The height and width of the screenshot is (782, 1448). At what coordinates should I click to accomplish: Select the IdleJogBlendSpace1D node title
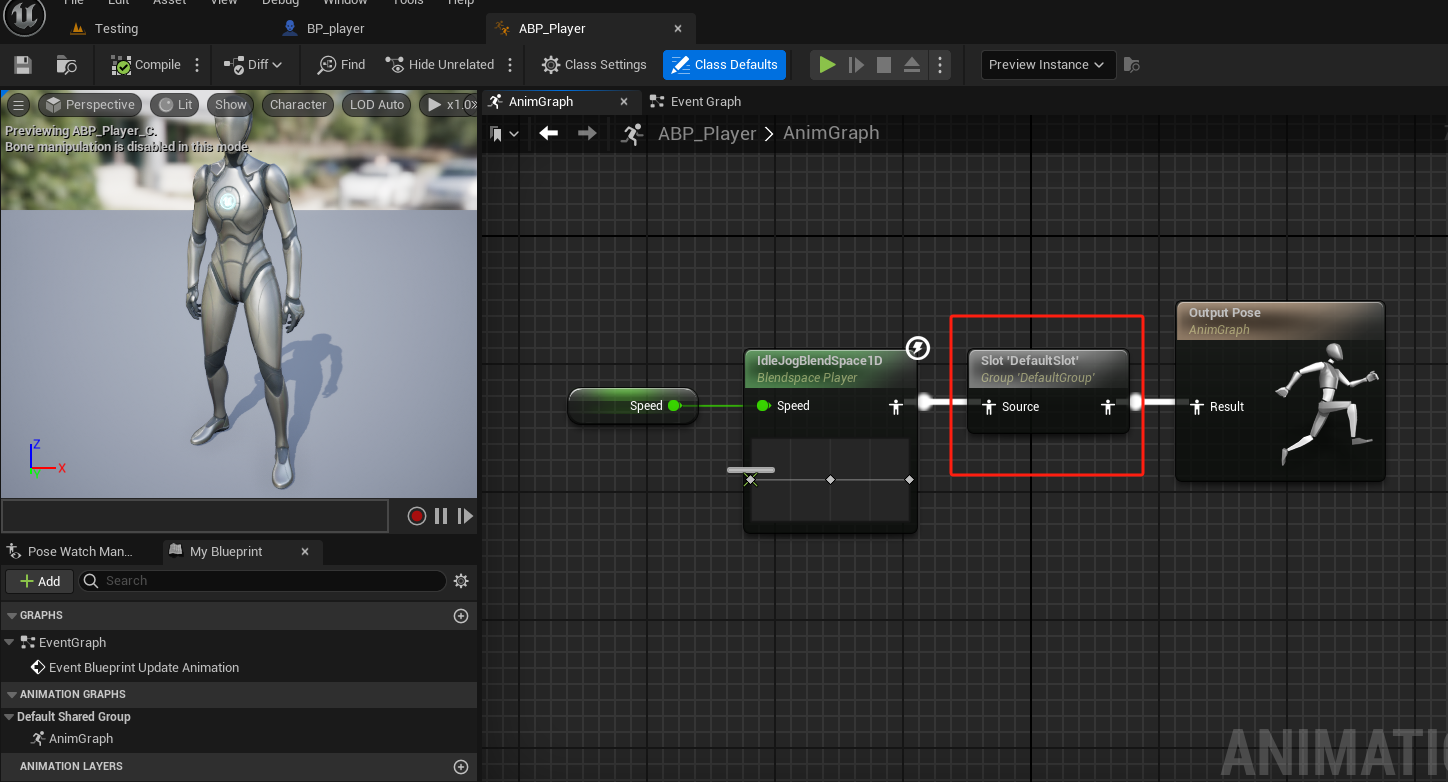click(819, 361)
